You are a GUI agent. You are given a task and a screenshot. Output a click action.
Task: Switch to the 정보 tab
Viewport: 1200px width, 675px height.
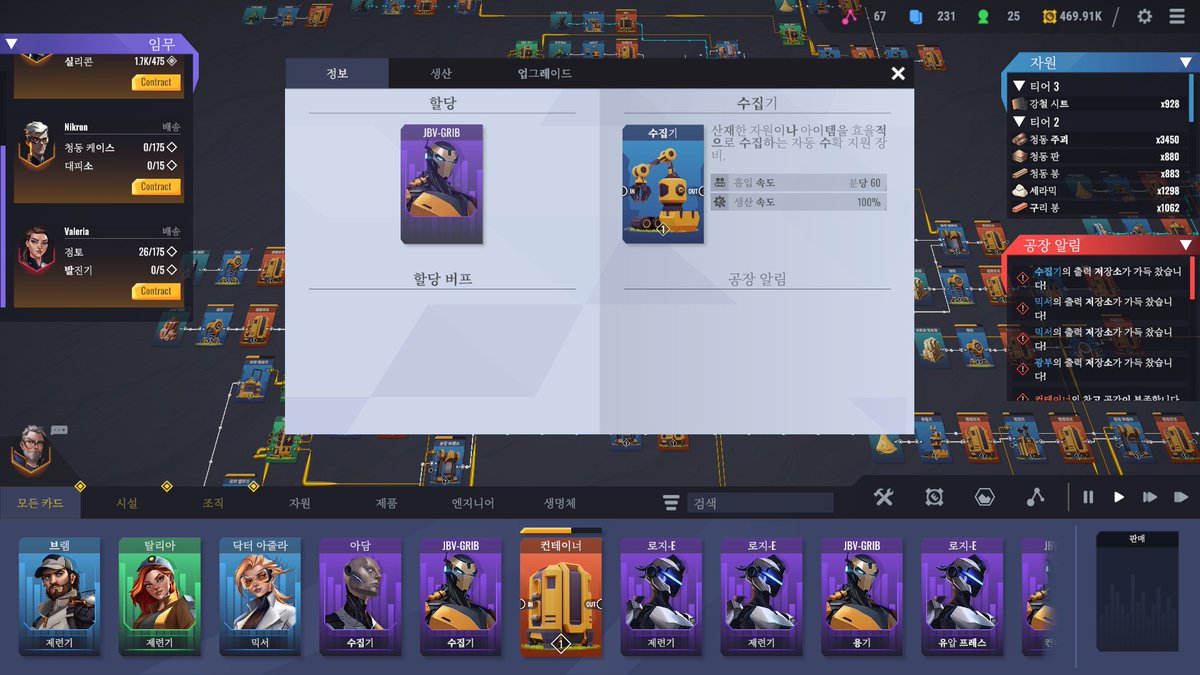337,73
